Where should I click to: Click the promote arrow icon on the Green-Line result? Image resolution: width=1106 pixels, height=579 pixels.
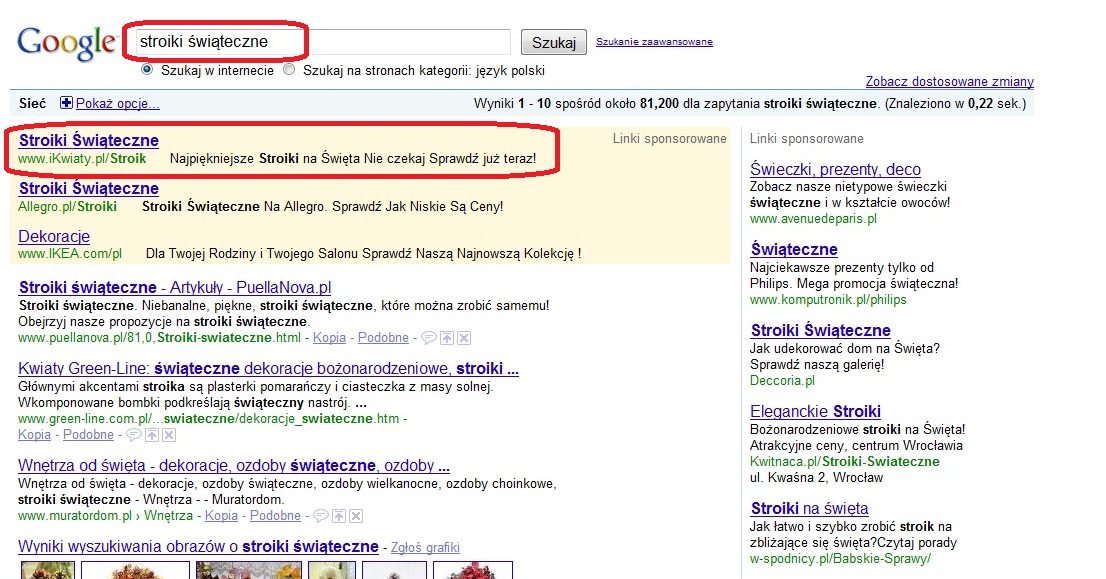(152, 435)
